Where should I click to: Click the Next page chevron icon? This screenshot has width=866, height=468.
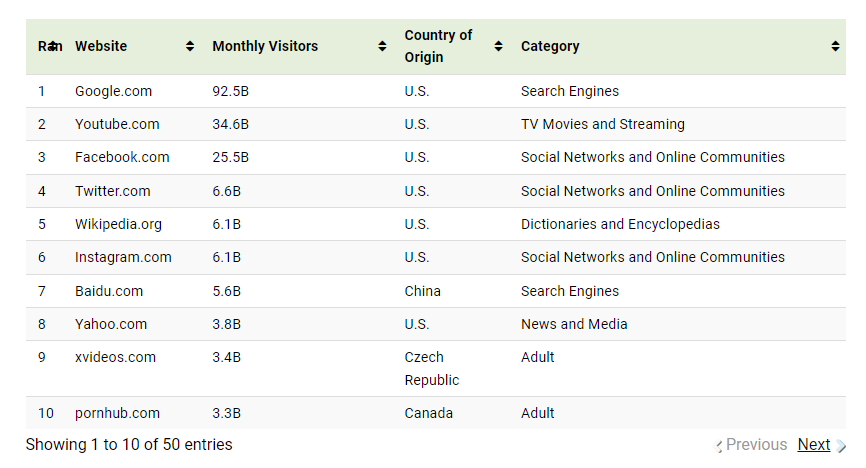(841, 445)
